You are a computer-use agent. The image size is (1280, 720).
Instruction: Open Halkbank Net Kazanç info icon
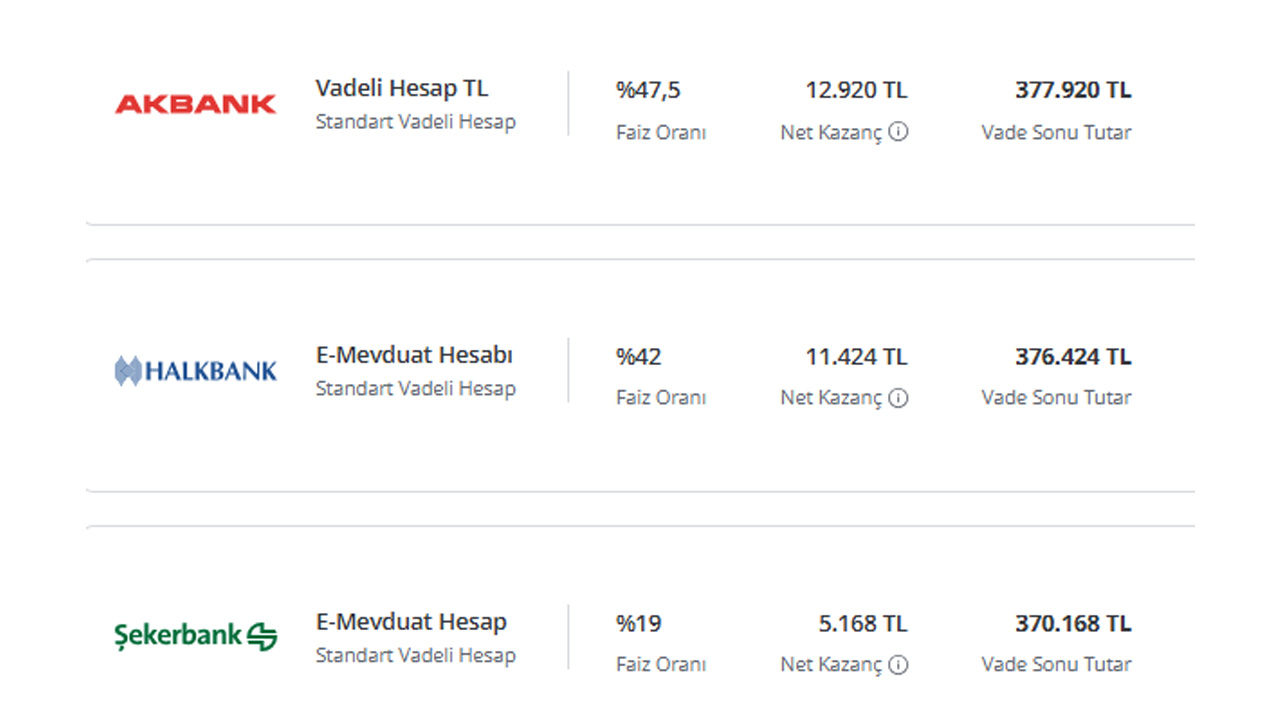click(x=899, y=398)
